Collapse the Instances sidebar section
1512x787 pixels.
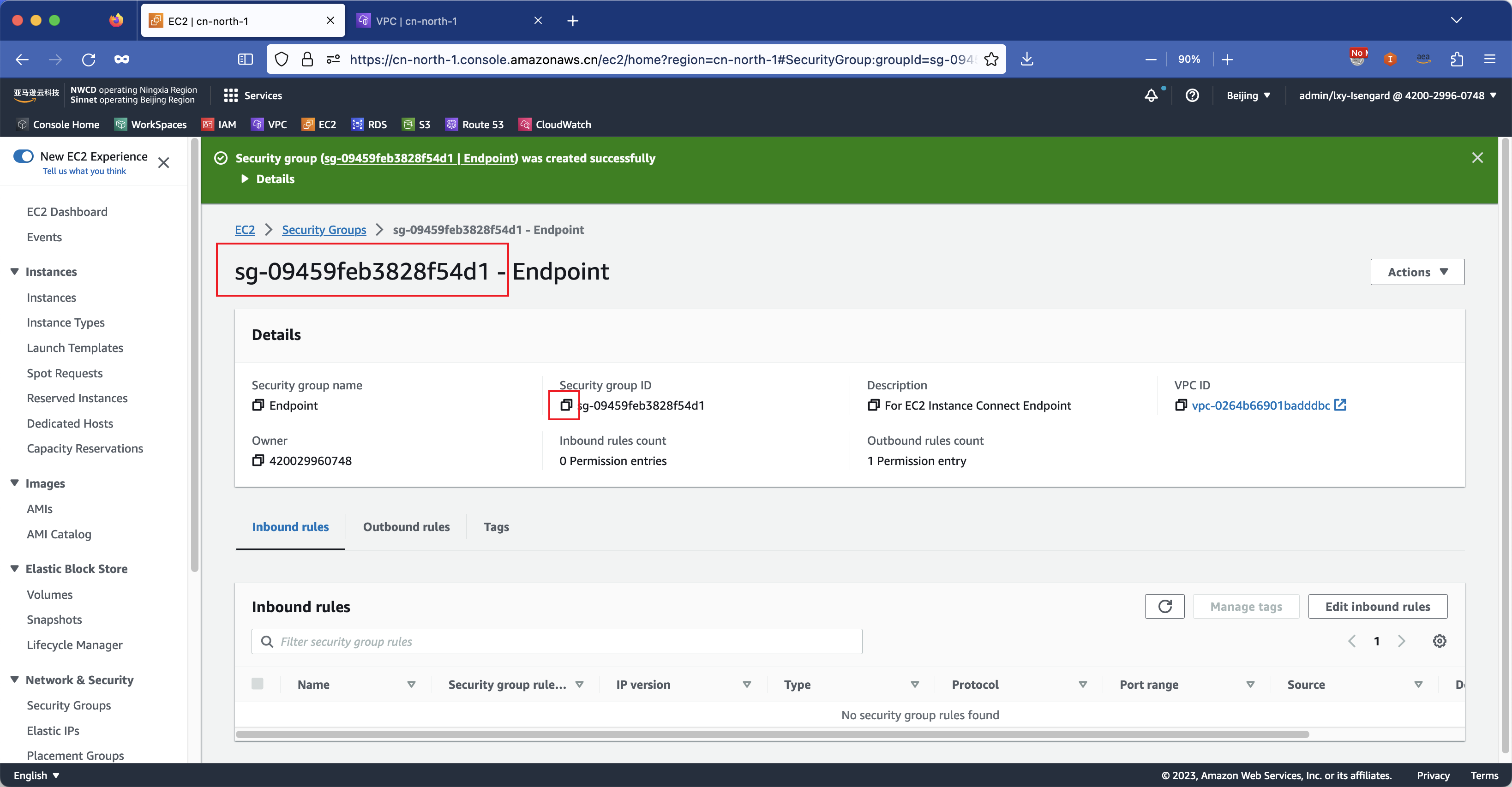click(x=15, y=271)
